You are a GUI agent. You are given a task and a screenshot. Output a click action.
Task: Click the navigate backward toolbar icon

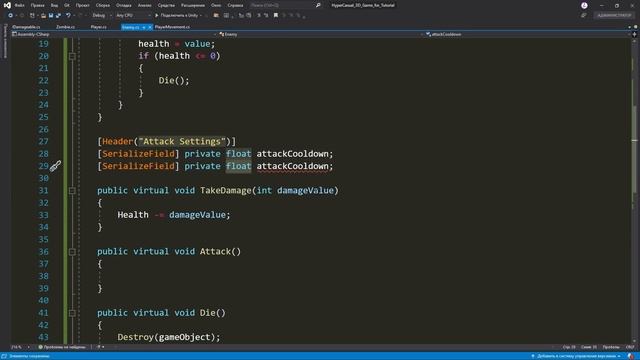click(11, 16)
